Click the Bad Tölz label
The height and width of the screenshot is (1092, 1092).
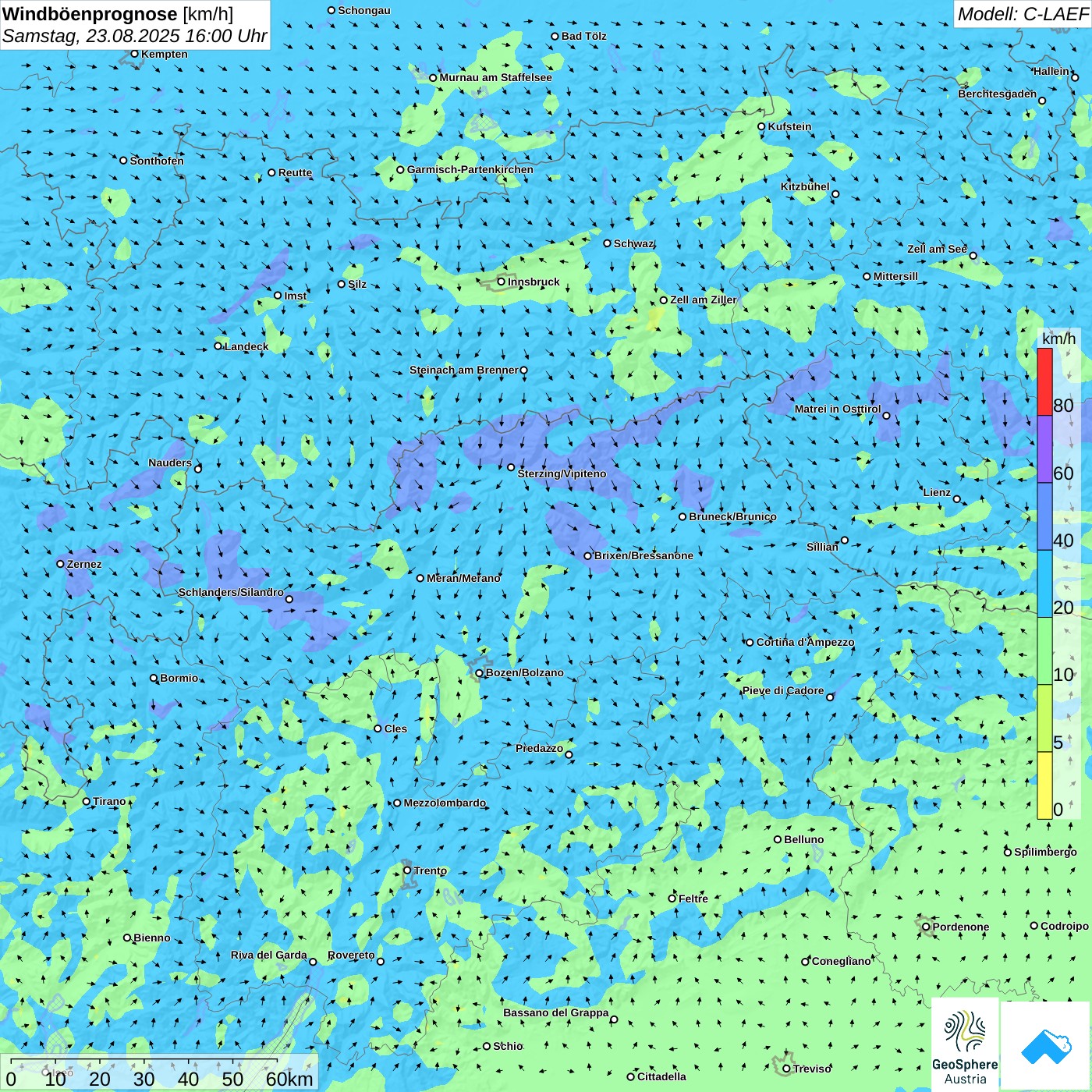(583, 36)
